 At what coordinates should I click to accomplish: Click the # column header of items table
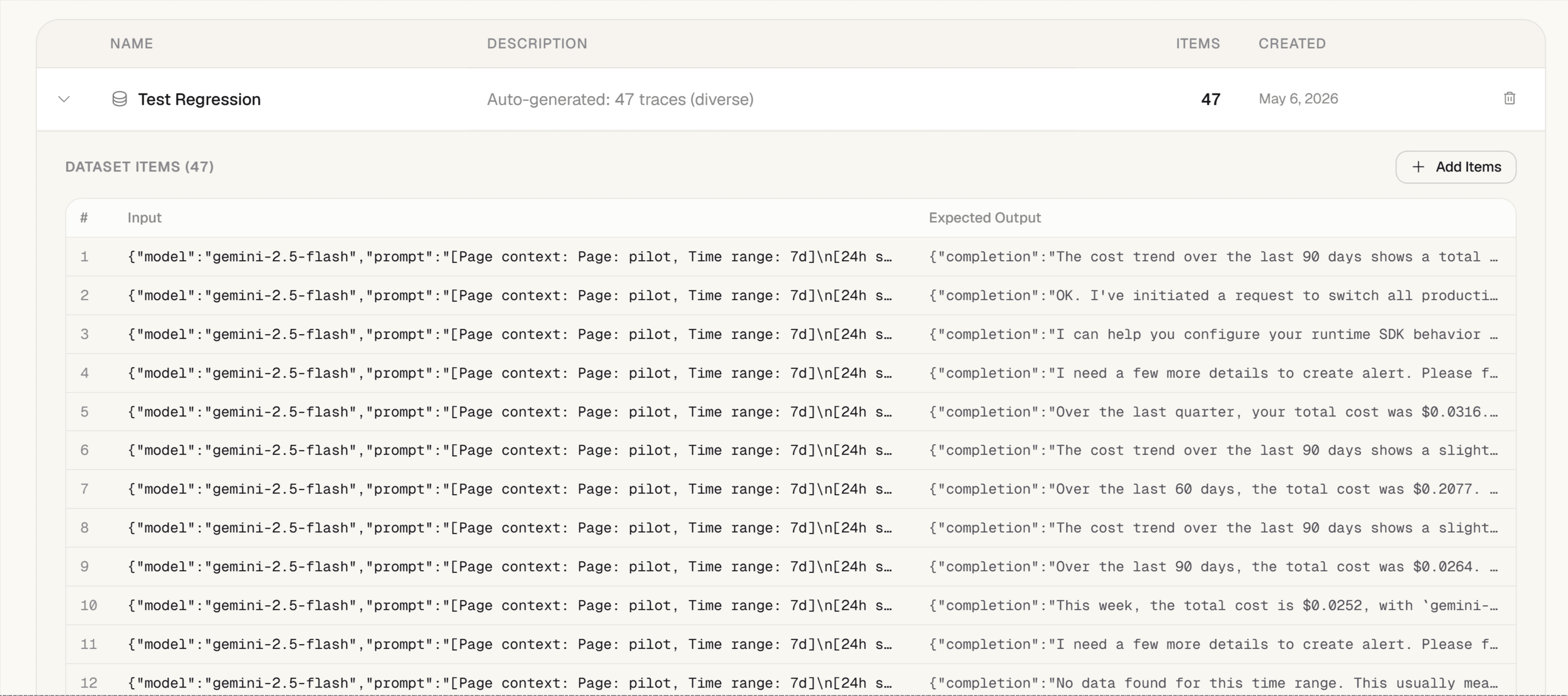click(x=84, y=217)
